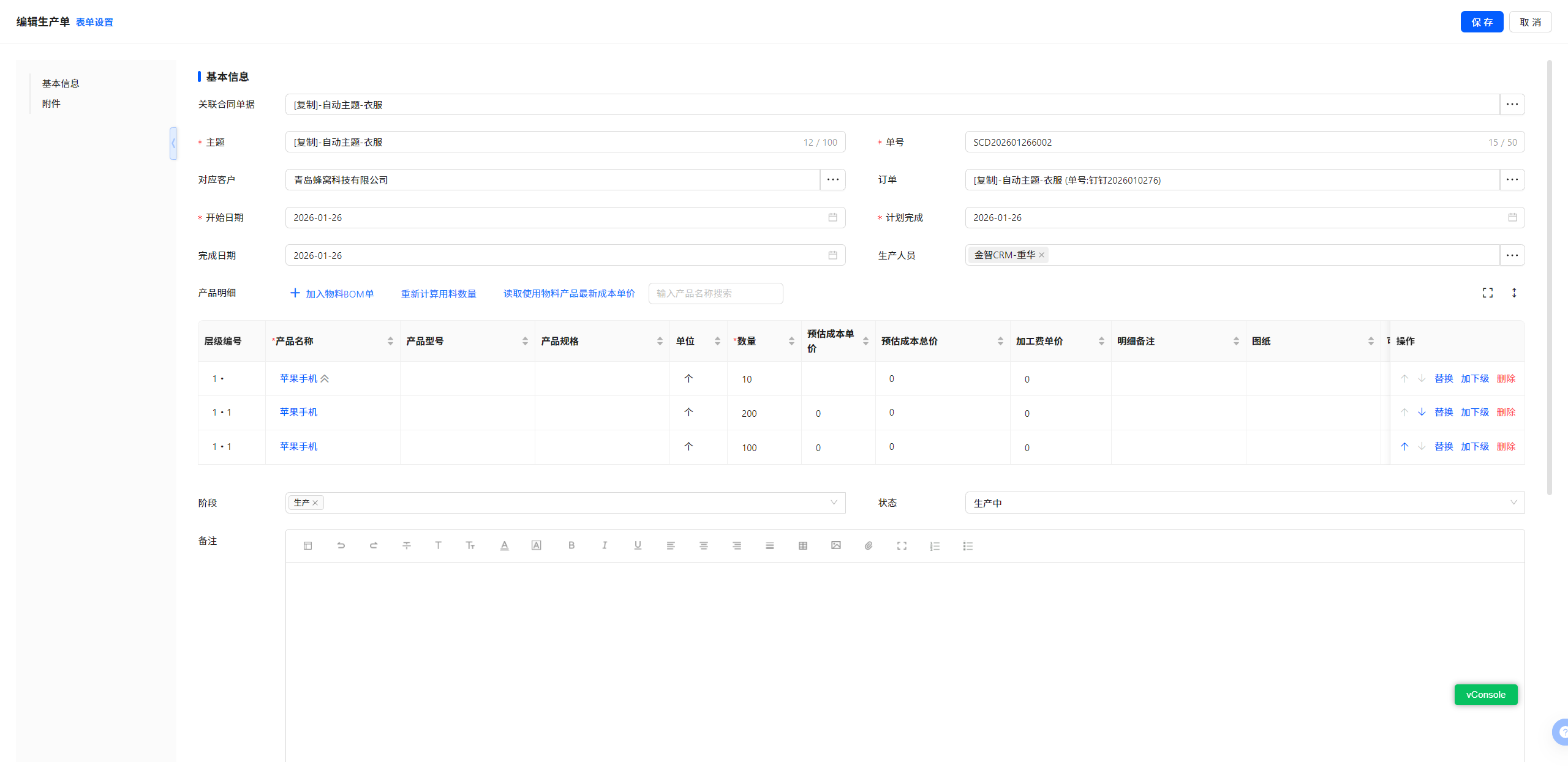Expand product table to fullscreen
Viewport: 1568px width, 778px height.
coord(1487,293)
